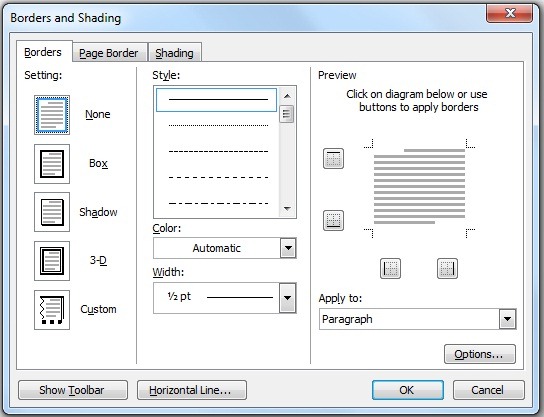Click the Style list scroll-down arrow
This screenshot has width=544, height=417.
[x=287, y=208]
